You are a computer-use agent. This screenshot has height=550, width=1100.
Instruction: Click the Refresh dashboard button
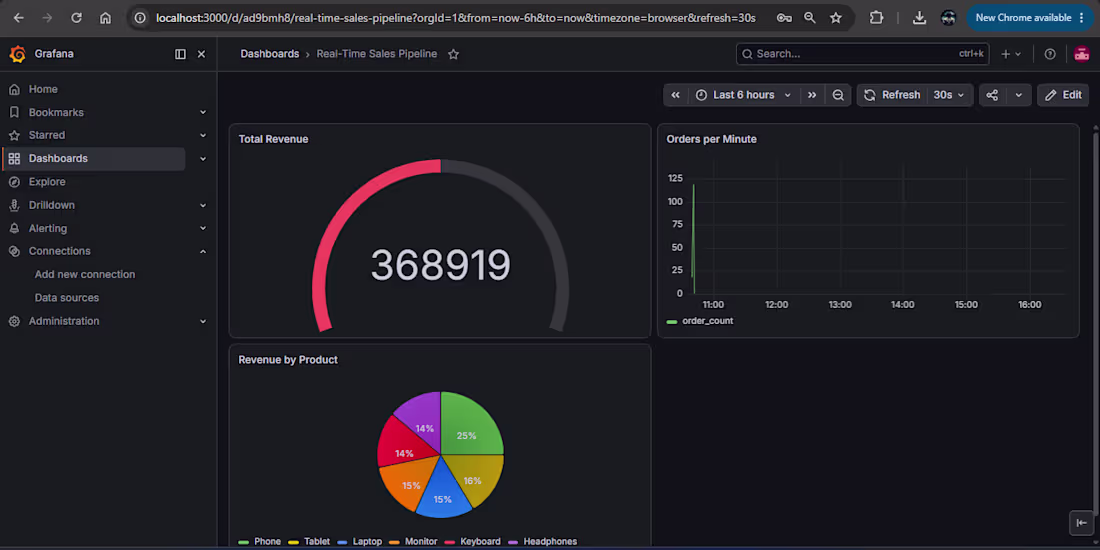(x=892, y=95)
